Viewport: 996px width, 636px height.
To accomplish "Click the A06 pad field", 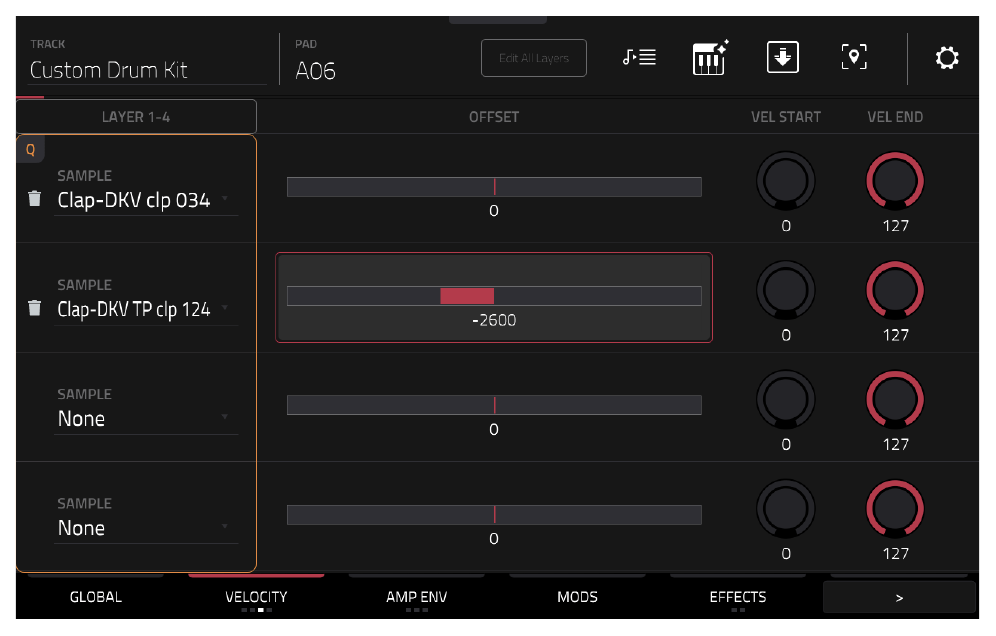I will 316,71.
